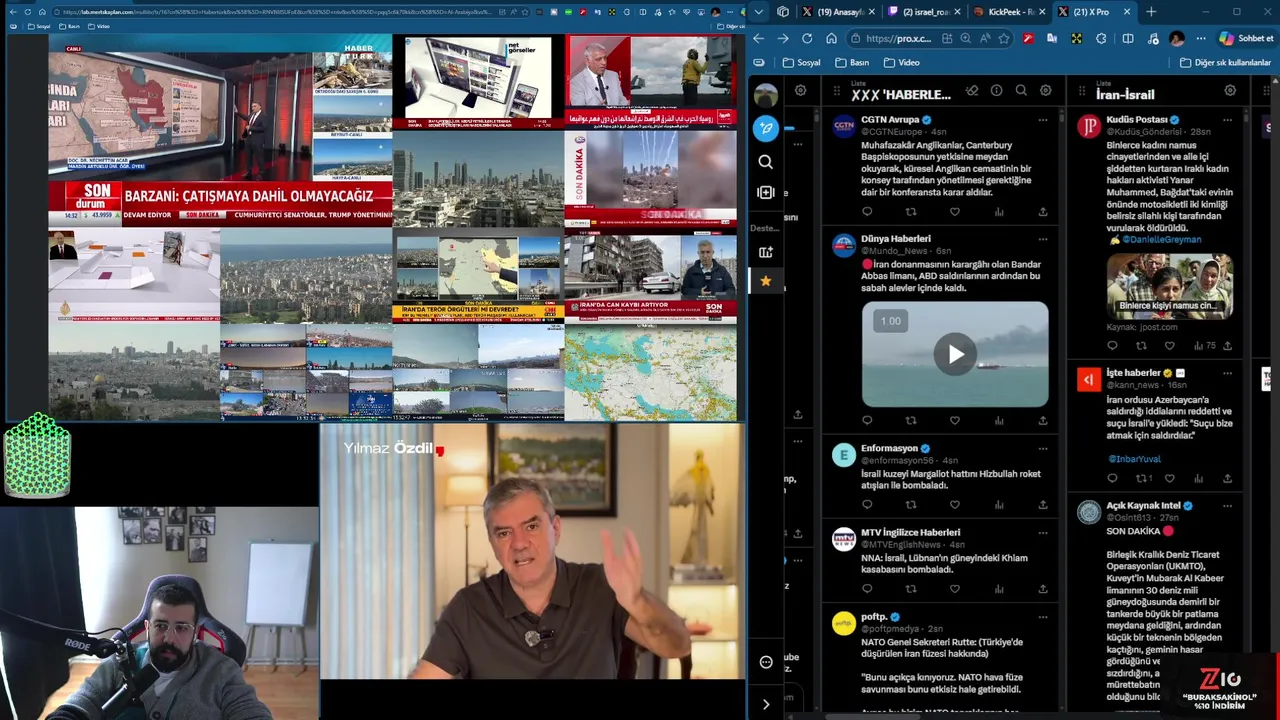Open more options on CGTN Avrupa post
The height and width of the screenshot is (720, 1280).
pyautogui.click(x=1043, y=120)
